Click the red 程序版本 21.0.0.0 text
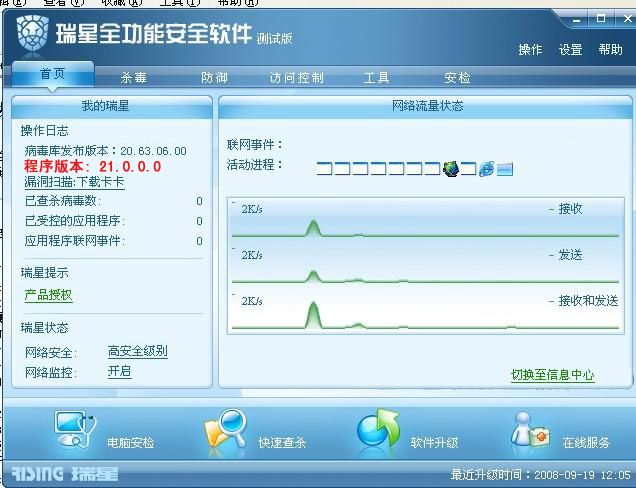This screenshot has width=636, height=488. [x=92, y=166]
